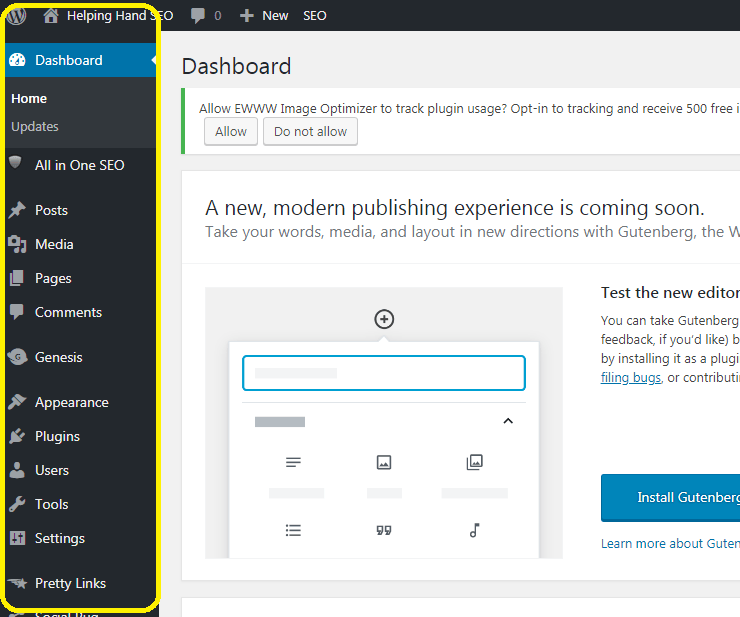Click the Media icon in sidebar
740x617 pixels.
[x=17, y=244]
